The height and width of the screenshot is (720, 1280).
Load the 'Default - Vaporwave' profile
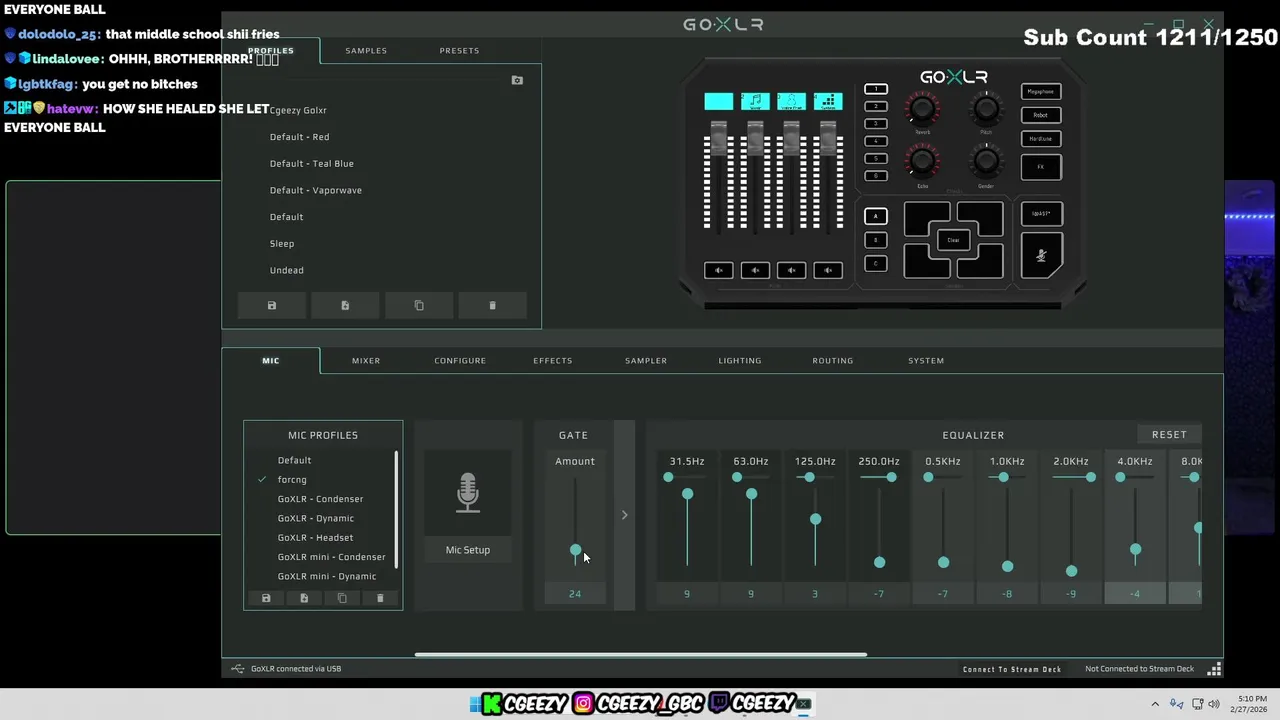[x=316, y=190]
